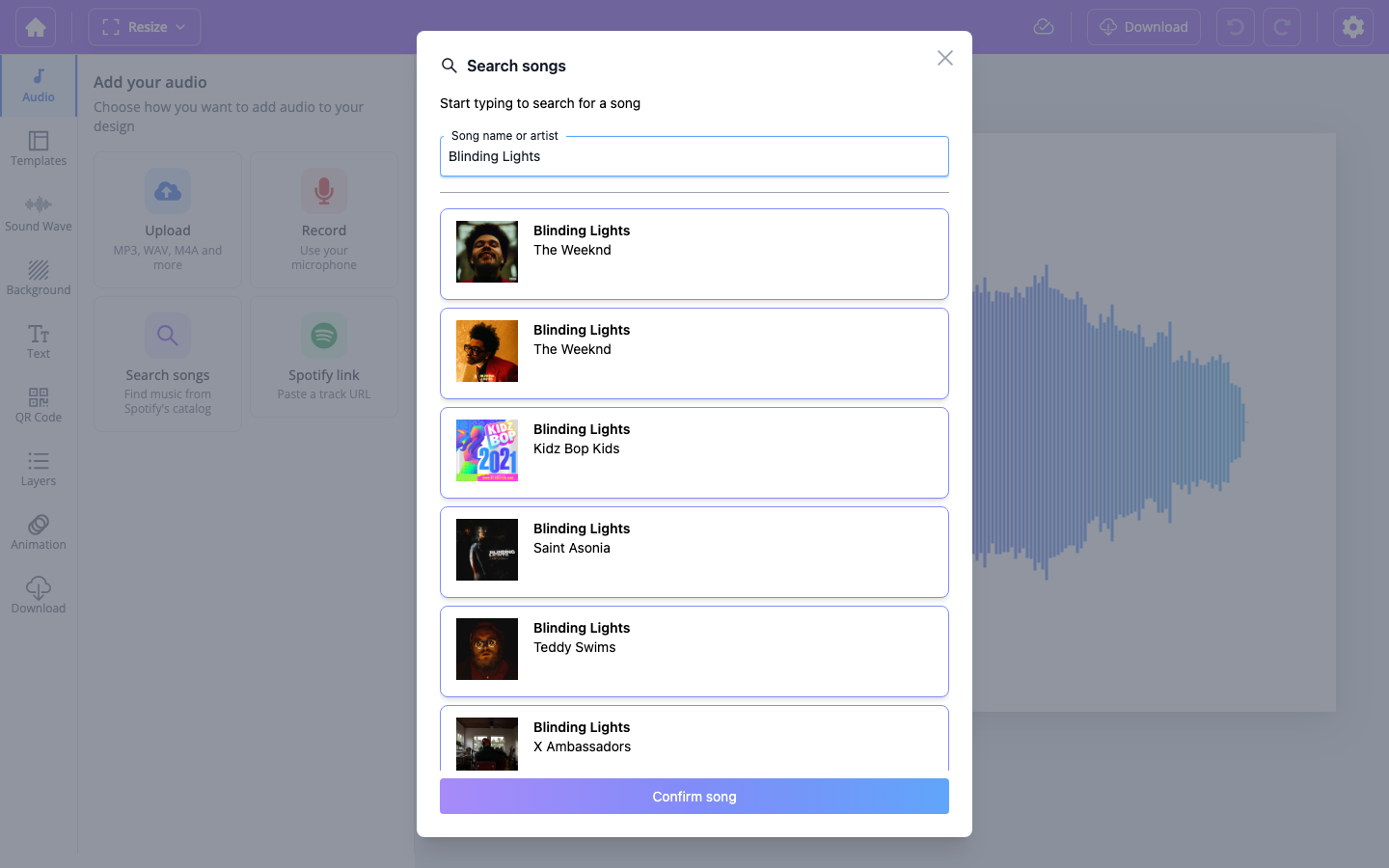Open the Templates sidebar tab
Screen dimensions: 1389x868
click(x=39, y=149)
